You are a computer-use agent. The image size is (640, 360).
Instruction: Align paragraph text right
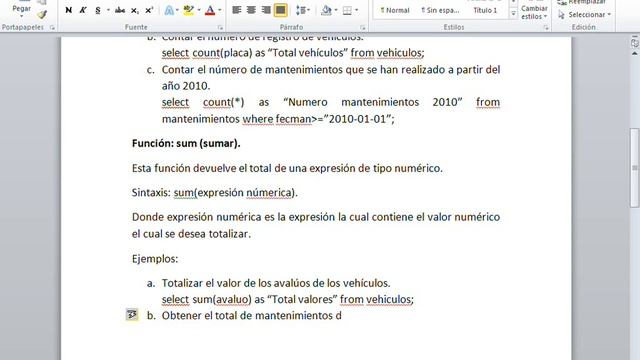[x=266, y=10]
